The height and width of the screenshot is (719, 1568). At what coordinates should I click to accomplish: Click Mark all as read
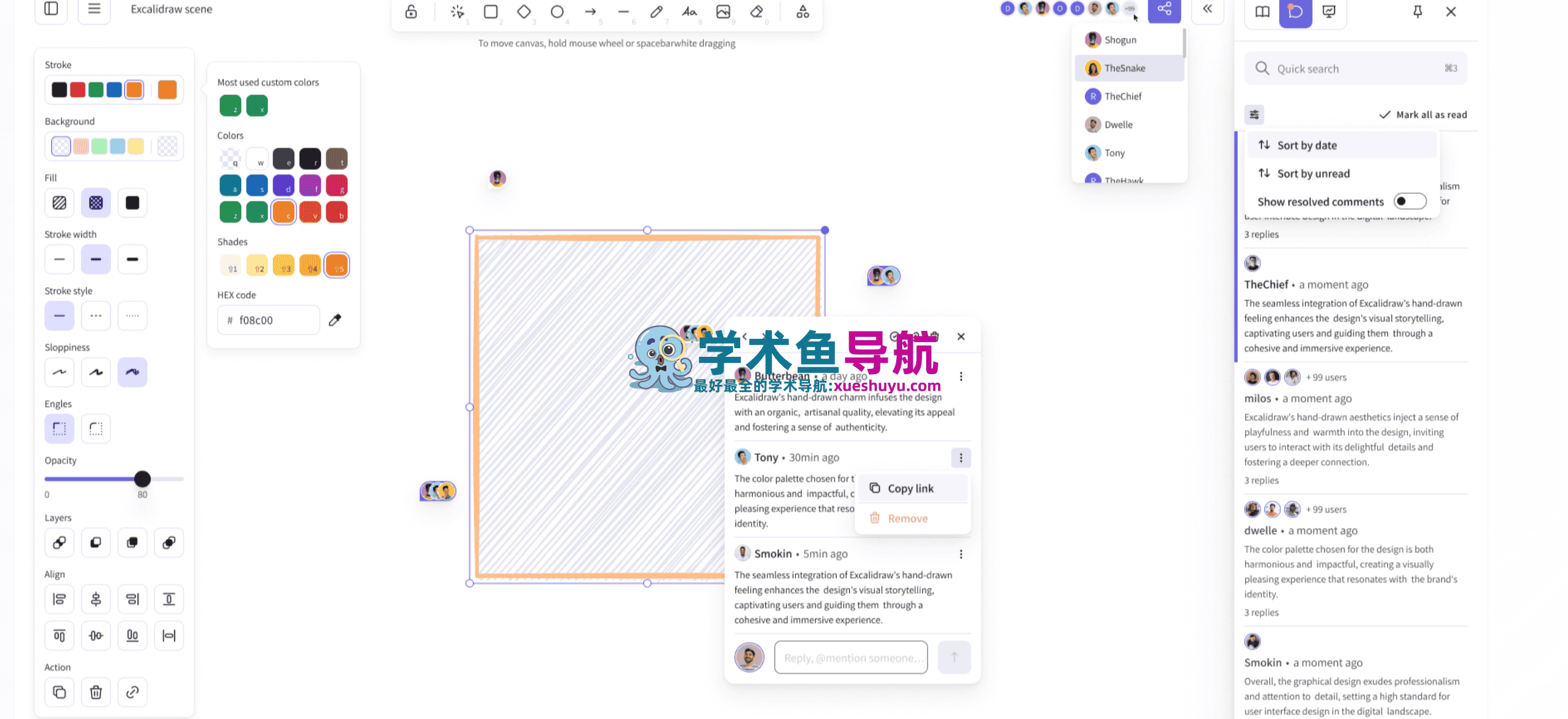(1423, 115)
